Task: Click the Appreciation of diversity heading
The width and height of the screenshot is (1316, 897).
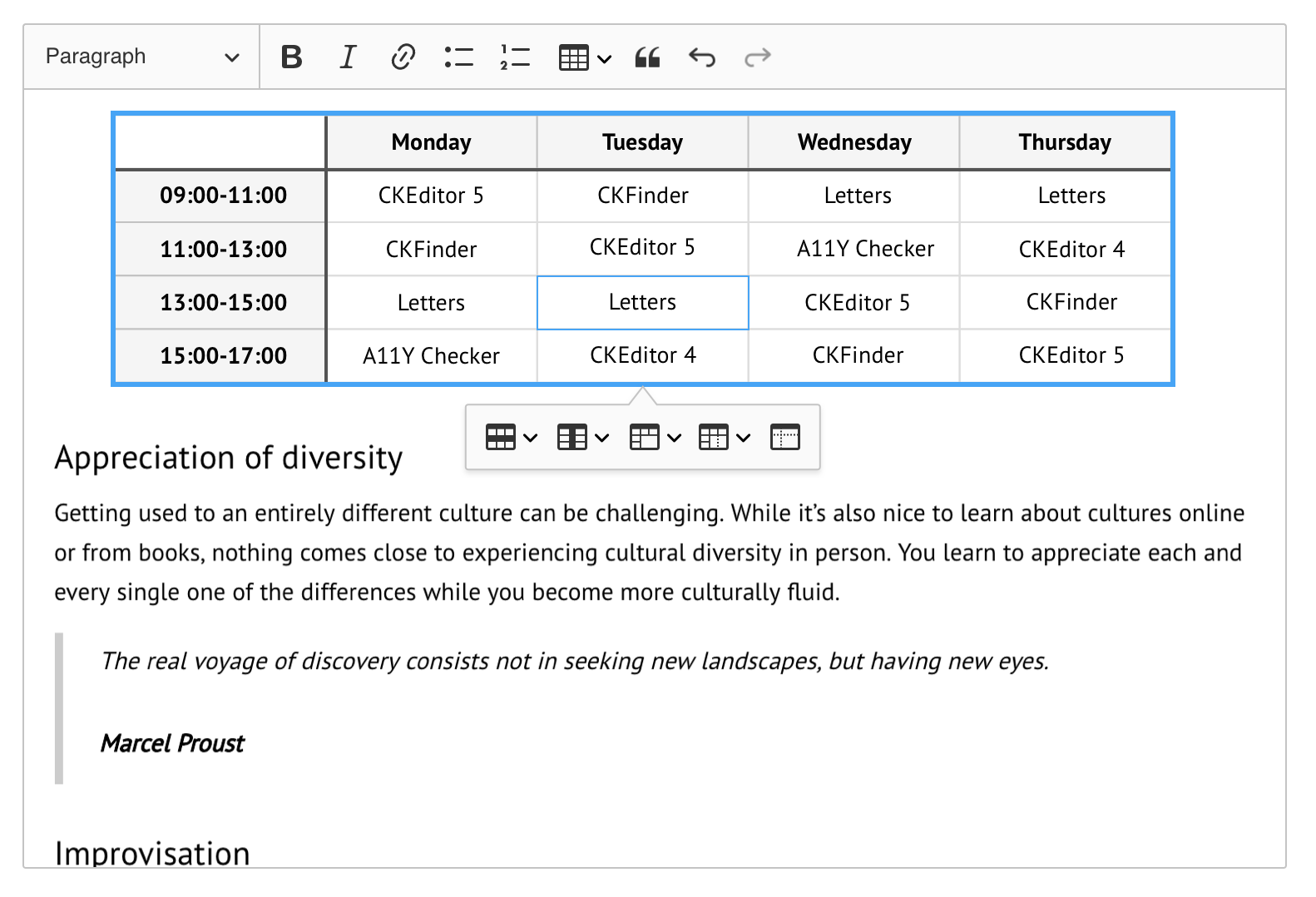Action: pos(229,458)
